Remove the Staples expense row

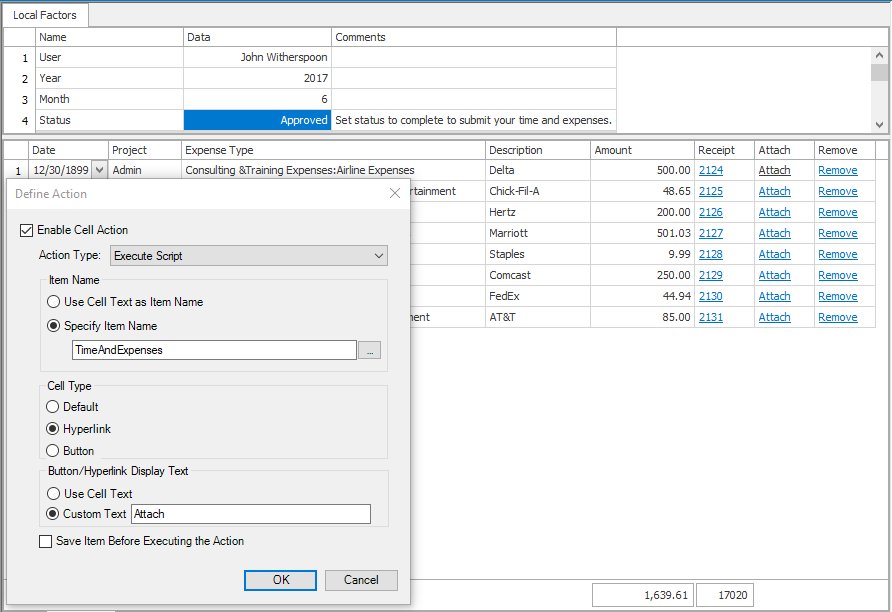837,254
